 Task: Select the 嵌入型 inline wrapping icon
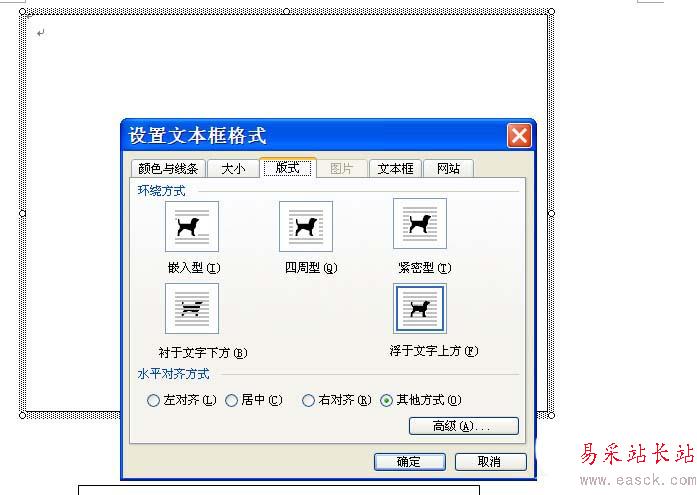pos(192,227)
